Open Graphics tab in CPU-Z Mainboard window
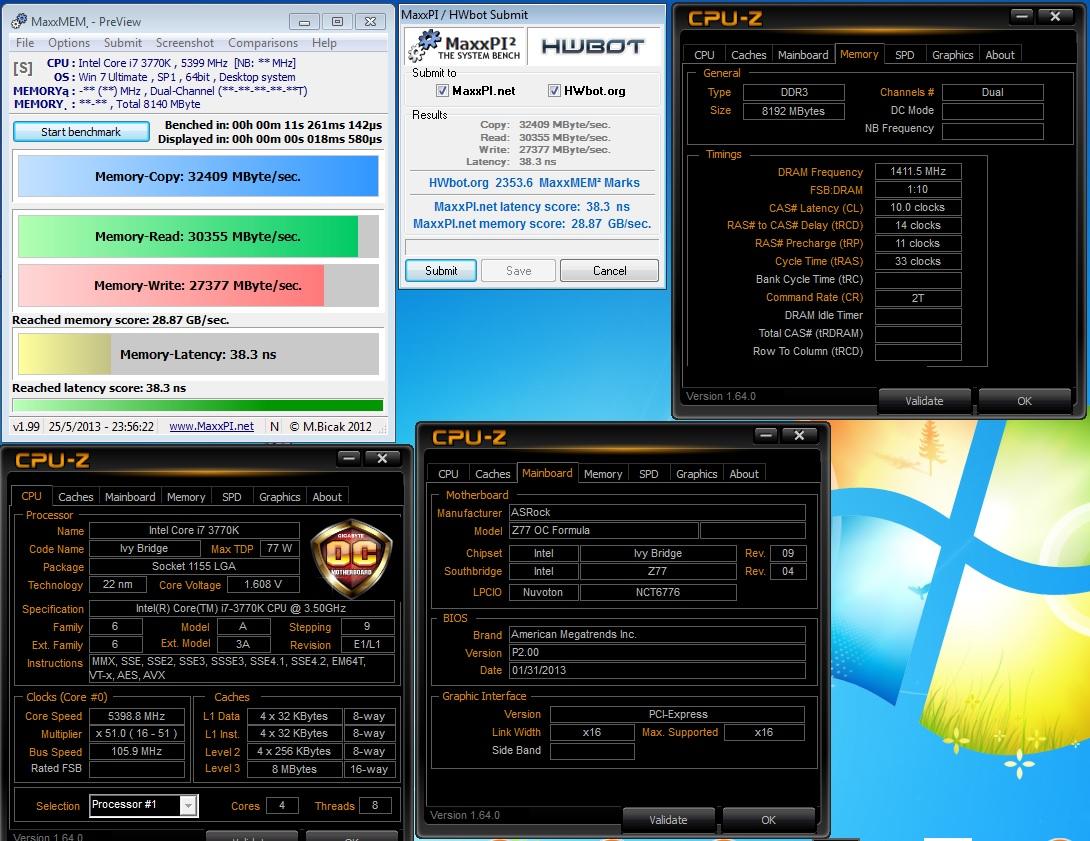 click(697, 474)
